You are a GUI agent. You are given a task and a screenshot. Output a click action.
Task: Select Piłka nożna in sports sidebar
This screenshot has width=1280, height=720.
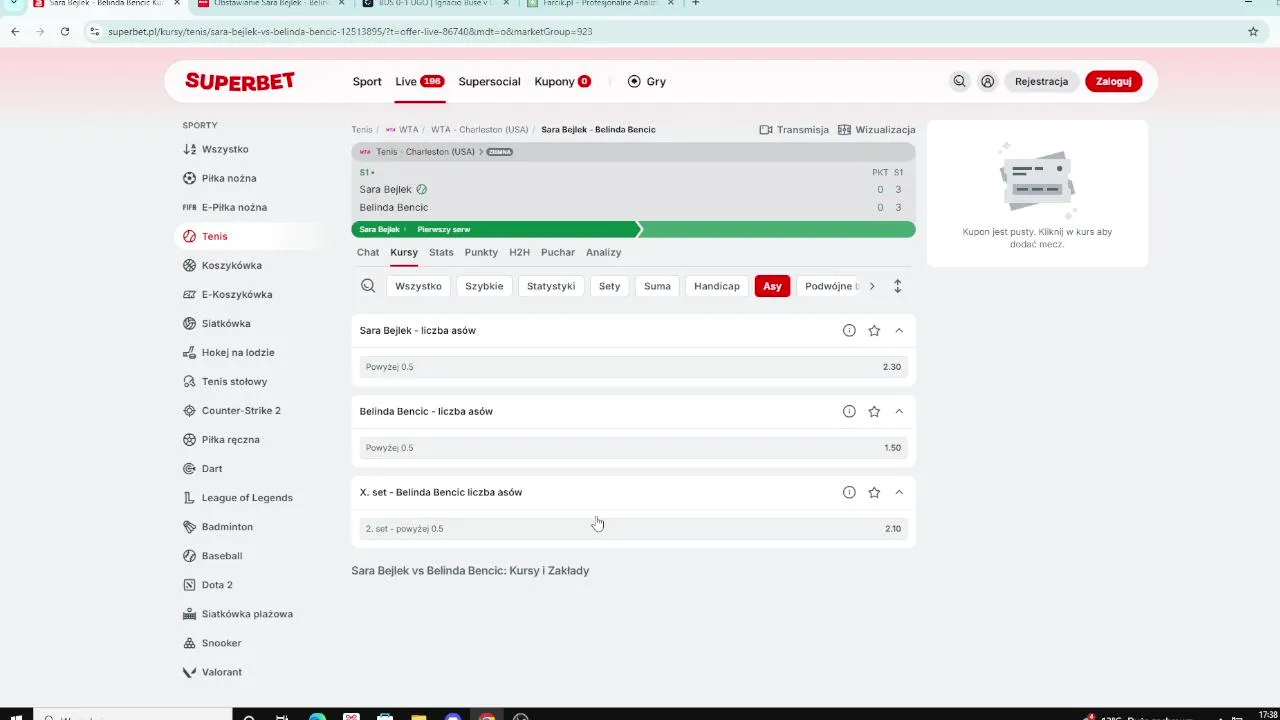coord(229,178)
